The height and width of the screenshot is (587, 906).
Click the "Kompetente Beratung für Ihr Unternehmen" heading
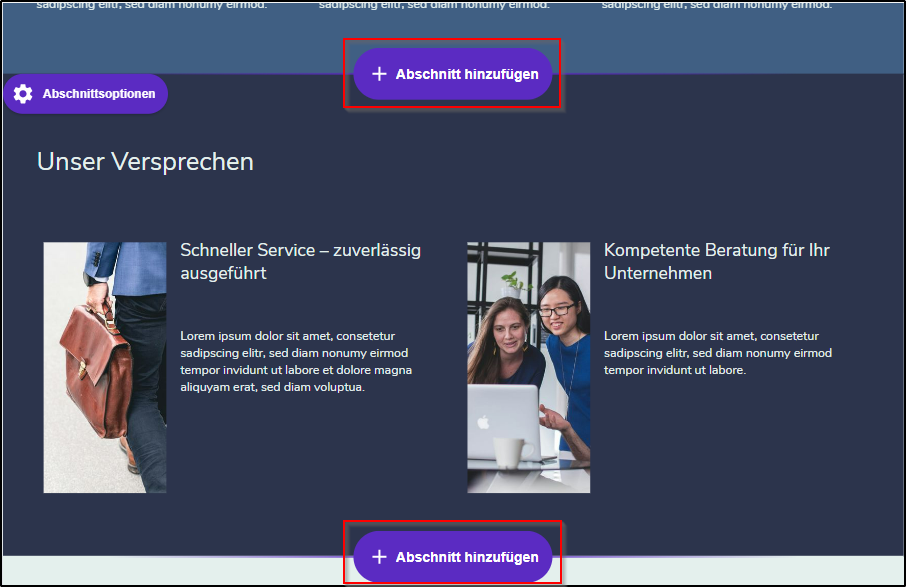(x=716, y=261)
